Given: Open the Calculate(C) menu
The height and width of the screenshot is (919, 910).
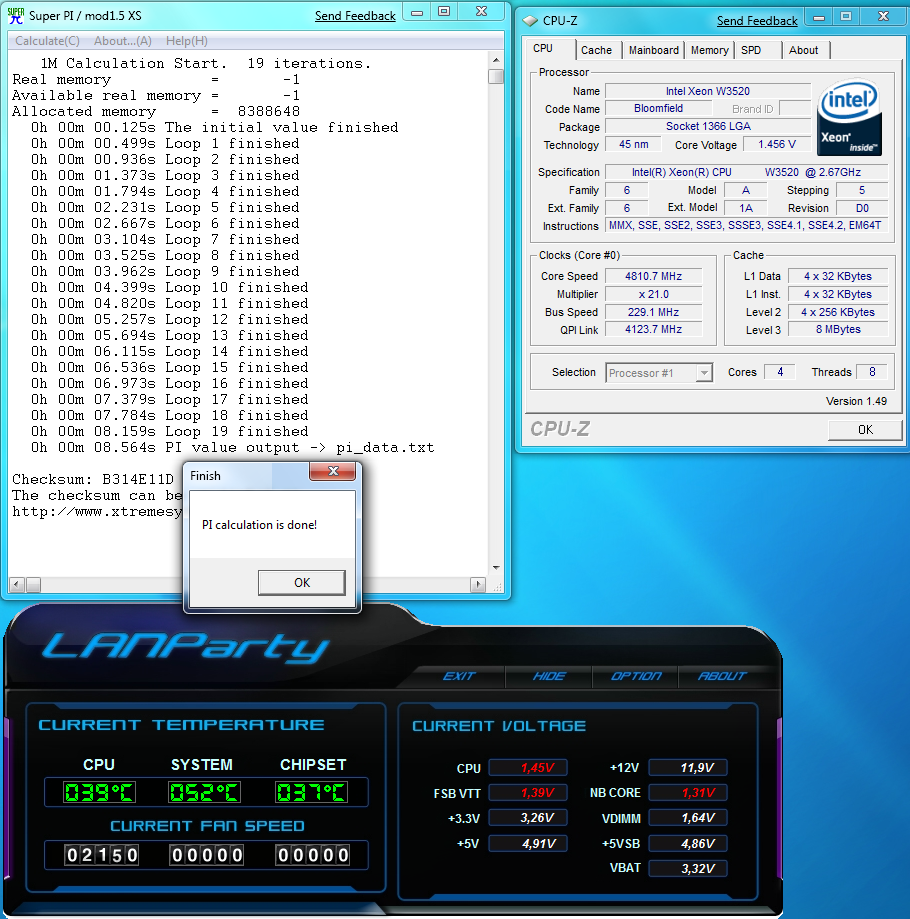Looking at the screenshot, I should pos(47,41).
